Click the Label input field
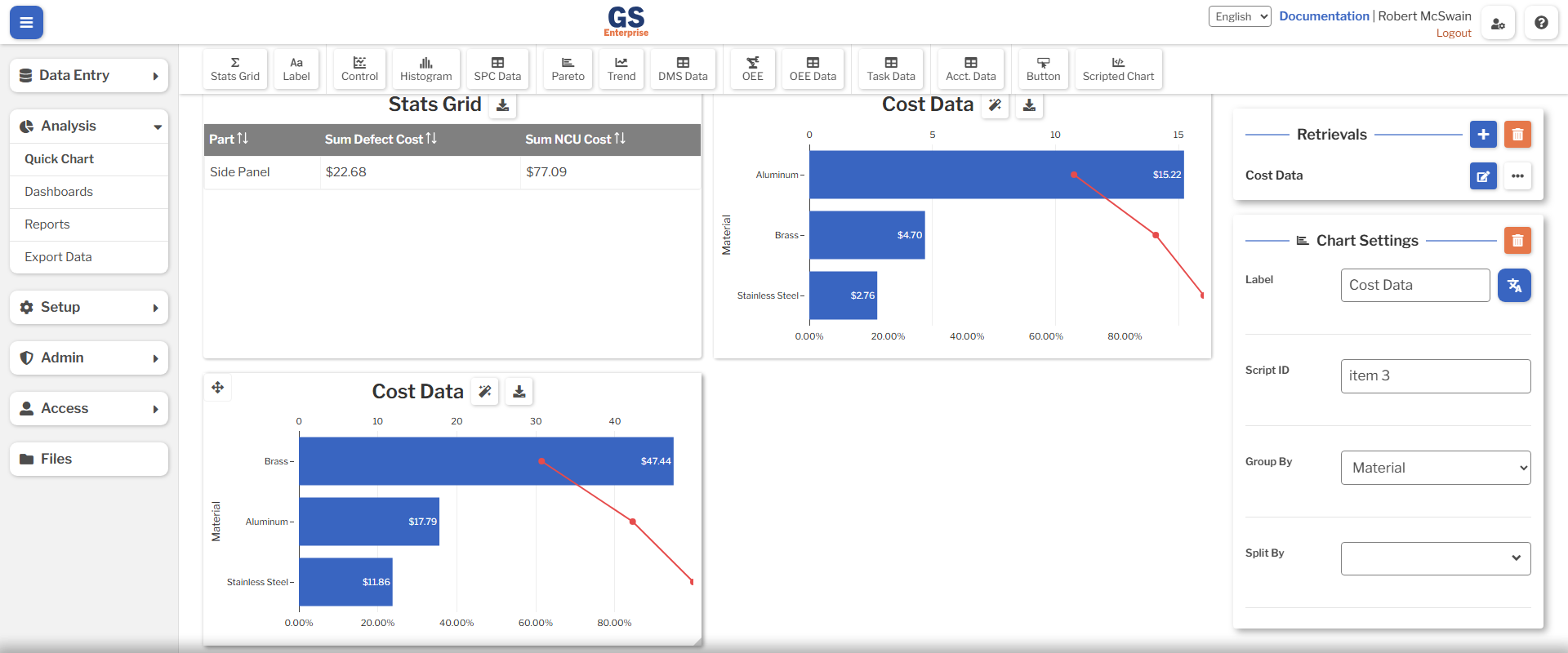1568x653 pixels. tap(1415, 285)
